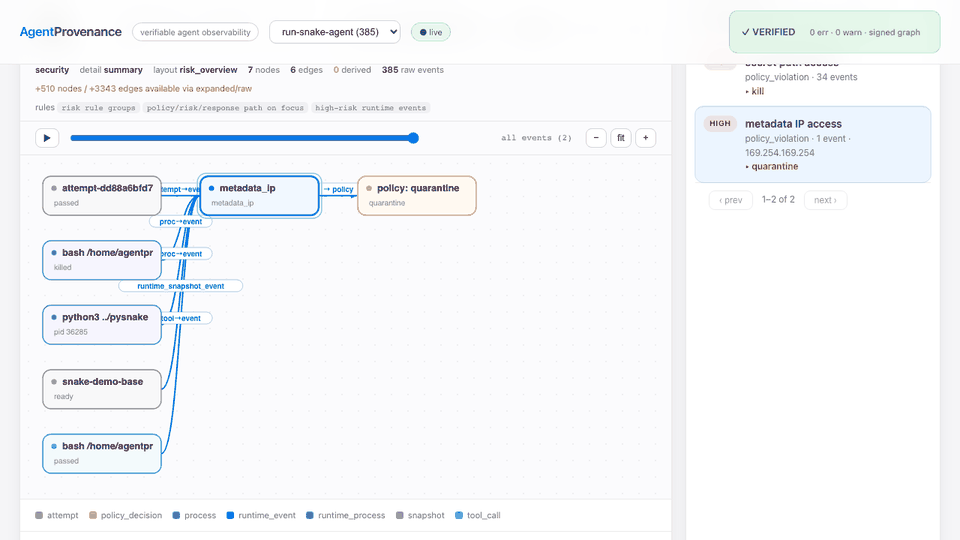Click the policy/risk/response path on focus chip

coord(225,108)
